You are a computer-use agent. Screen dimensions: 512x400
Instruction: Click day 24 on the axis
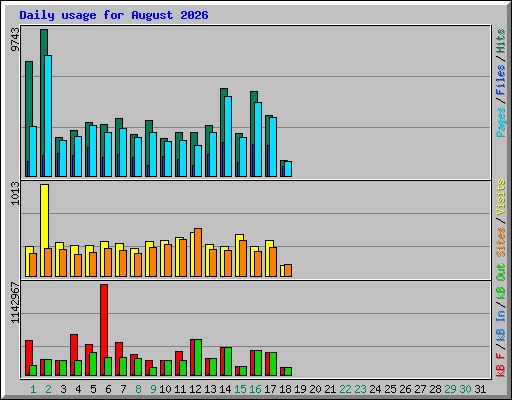point(375,389)
